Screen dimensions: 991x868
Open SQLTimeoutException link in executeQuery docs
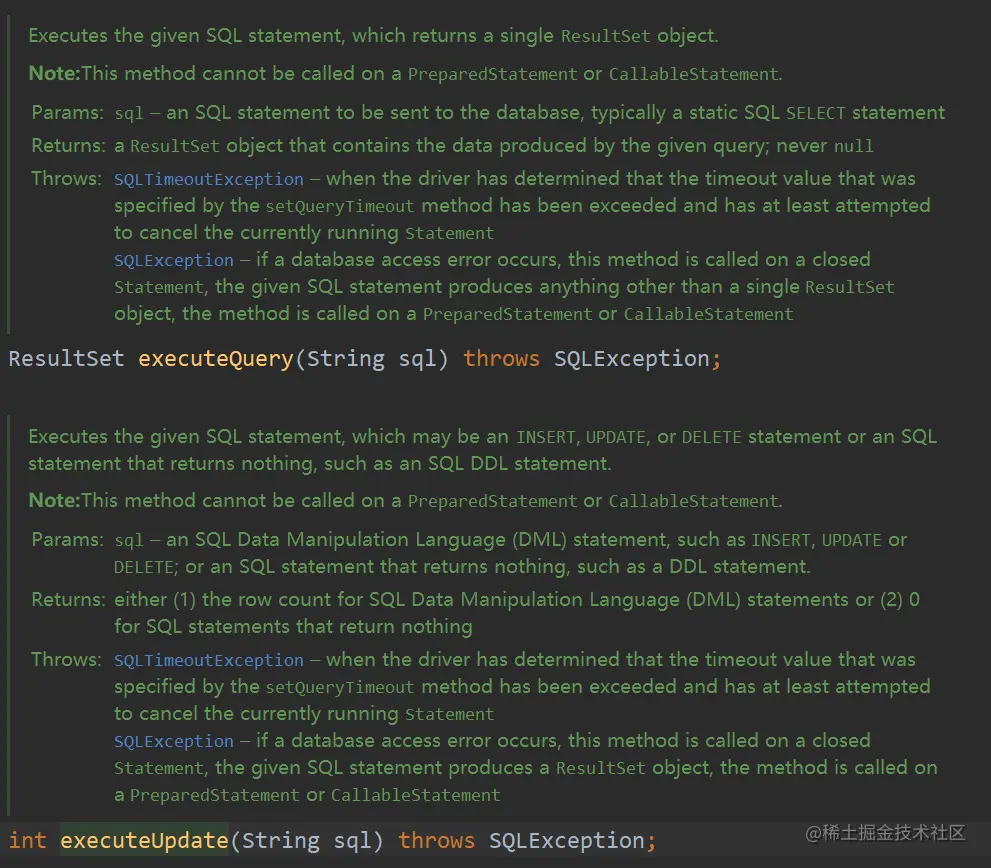pos(208,180)
